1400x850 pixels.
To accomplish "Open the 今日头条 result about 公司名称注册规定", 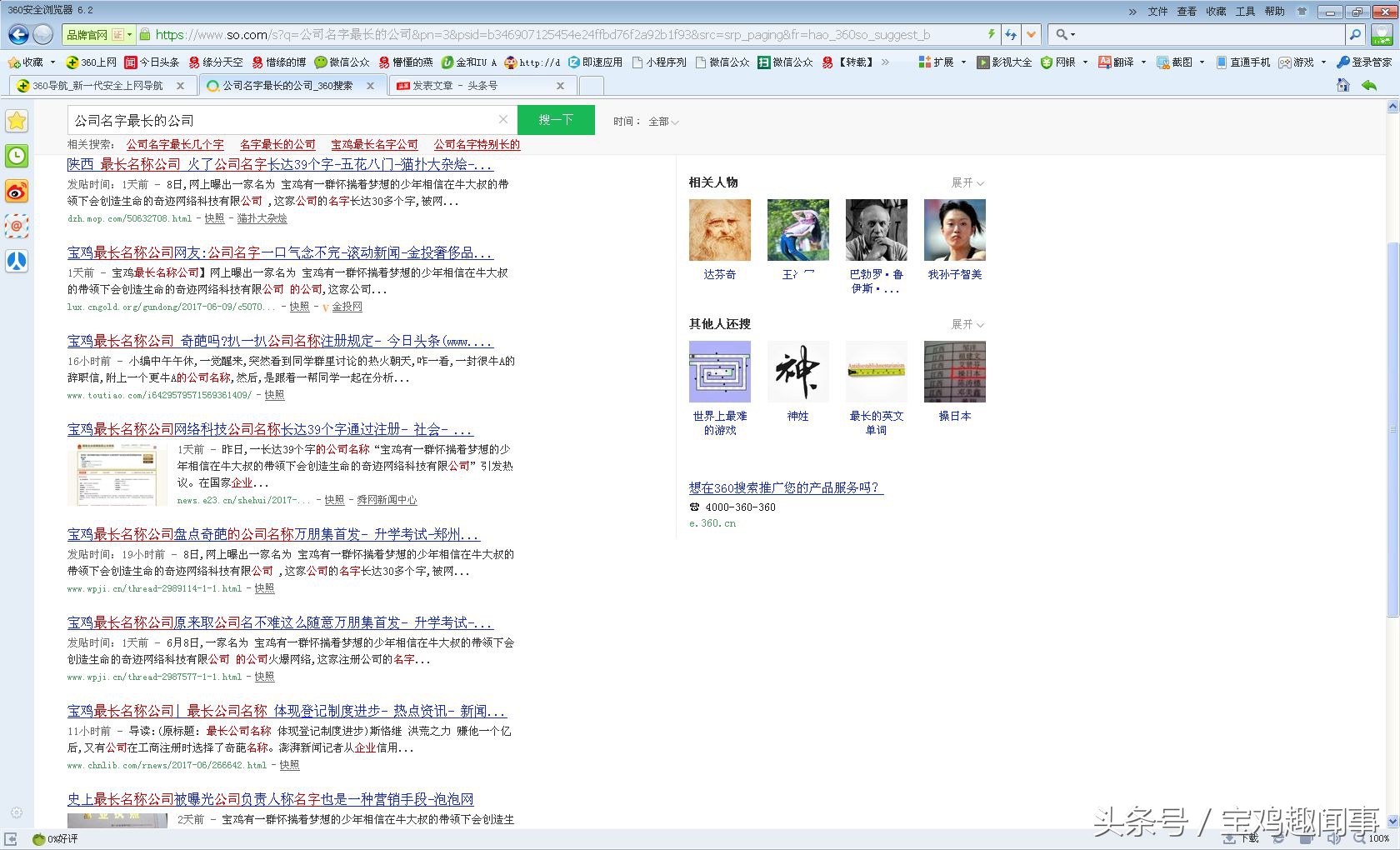I will click(280, 341).
